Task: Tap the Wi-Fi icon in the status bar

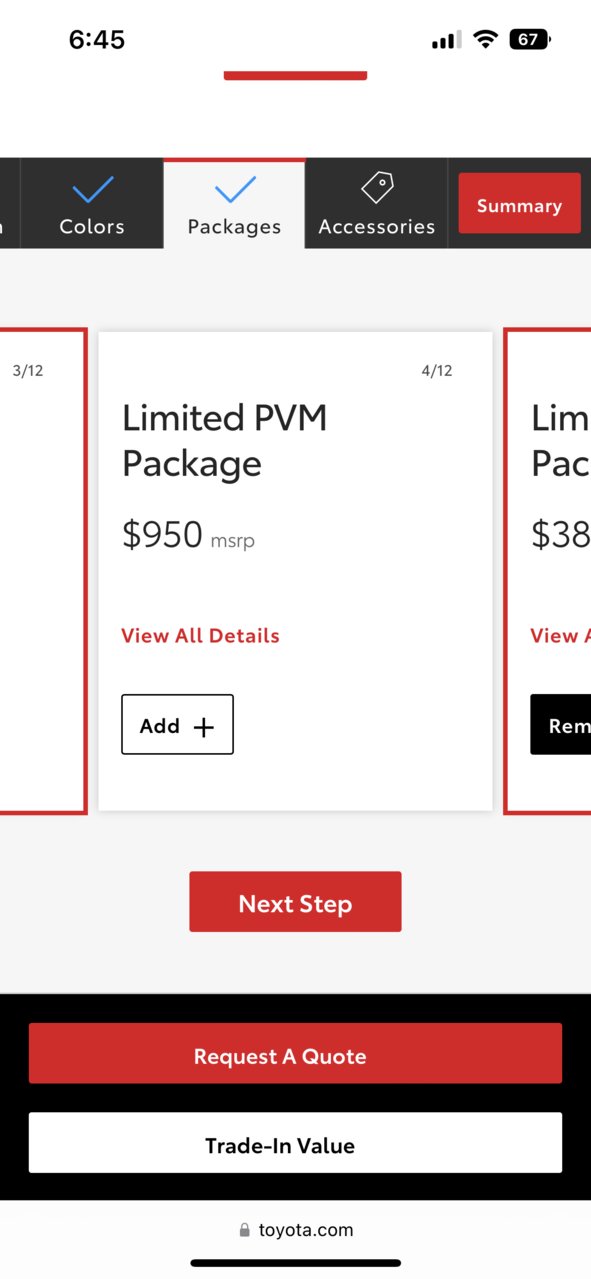Action: click(486, 40)
